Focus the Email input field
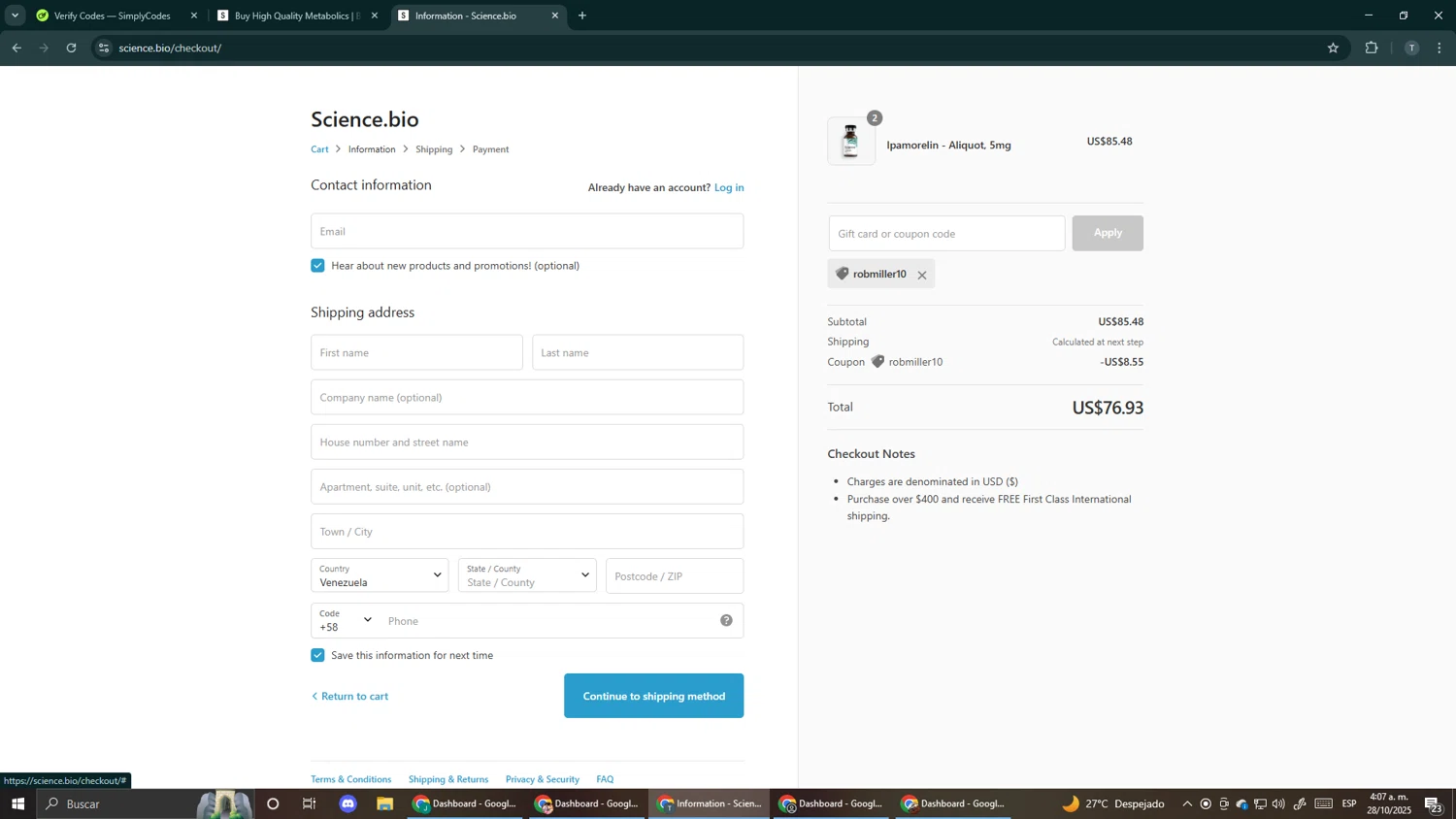The height and width of the screenshot is (819, 1456). point(527,231)
